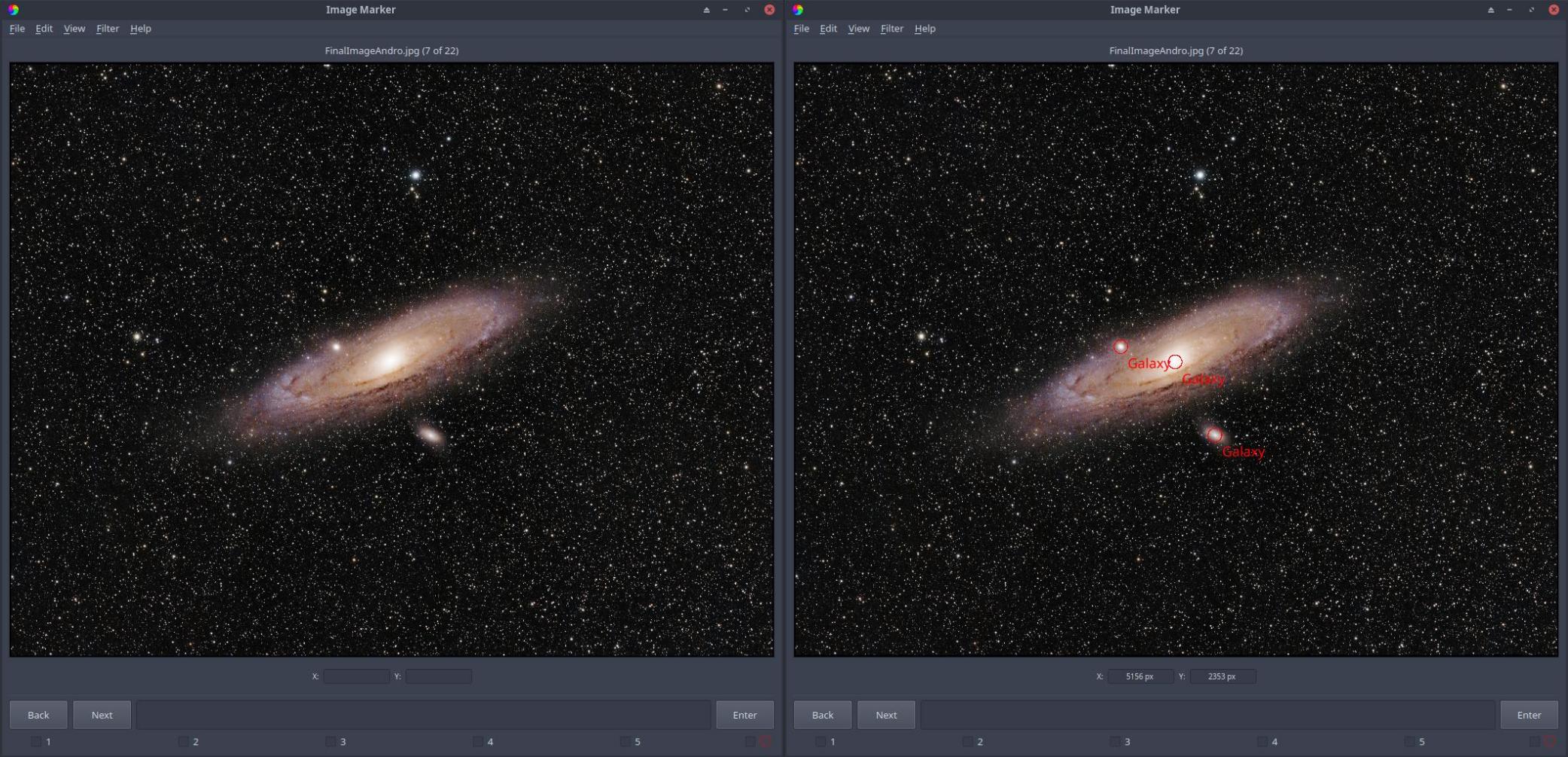This screenshot has width=1568, height=757.
Task: Open Filter menu in right Image Marker window
Action: tap(891, 29)
